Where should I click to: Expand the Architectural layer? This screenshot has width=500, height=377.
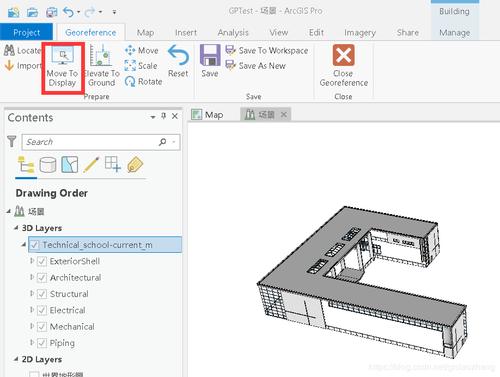coord(32,277)
